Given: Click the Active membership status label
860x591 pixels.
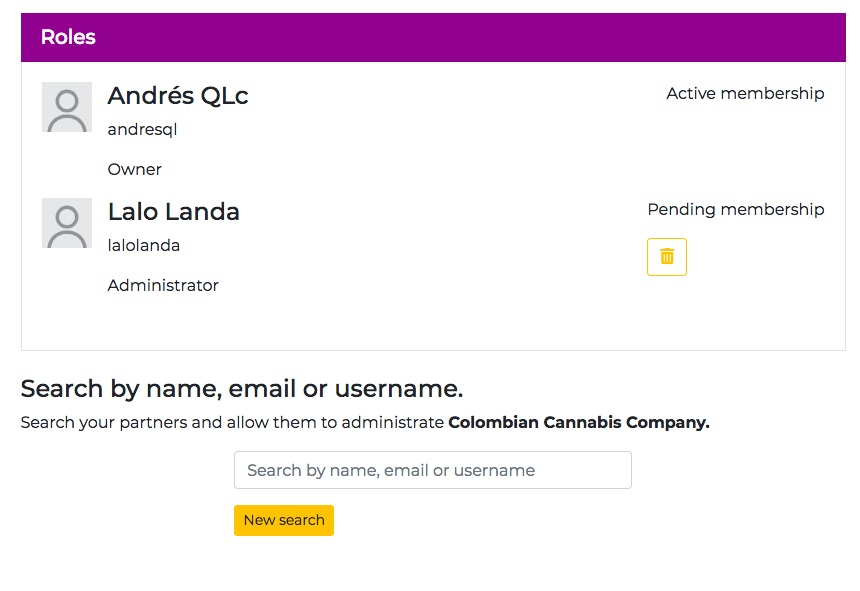Looking at the screenshot, I should pyautogui.click(x=745, y=93).
